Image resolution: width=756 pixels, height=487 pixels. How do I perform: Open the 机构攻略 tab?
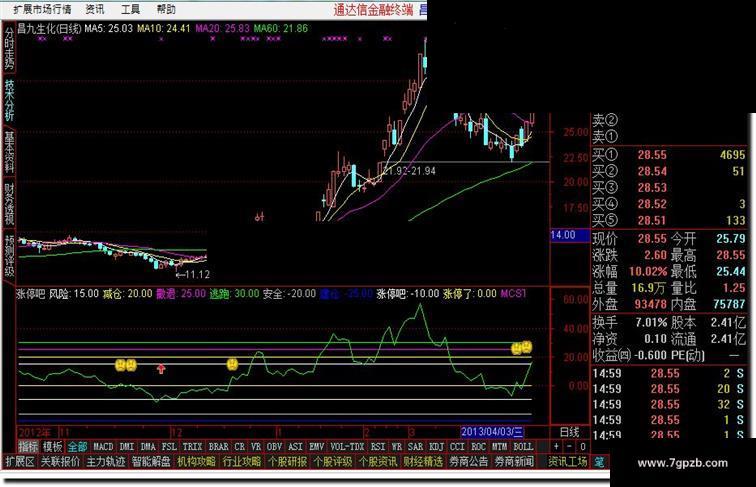pos(196,461)
